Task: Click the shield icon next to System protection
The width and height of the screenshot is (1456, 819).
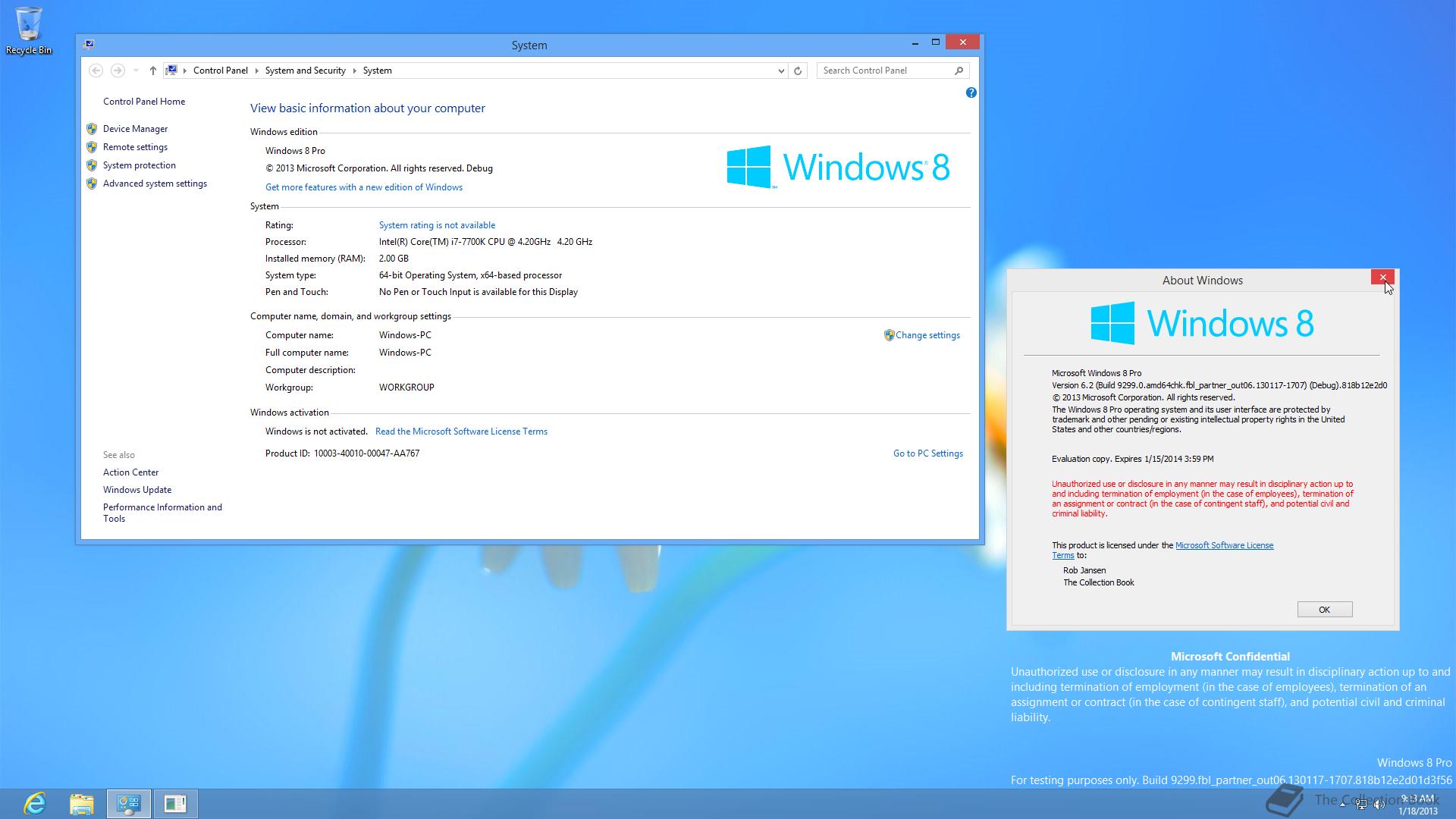Action: 92,165
